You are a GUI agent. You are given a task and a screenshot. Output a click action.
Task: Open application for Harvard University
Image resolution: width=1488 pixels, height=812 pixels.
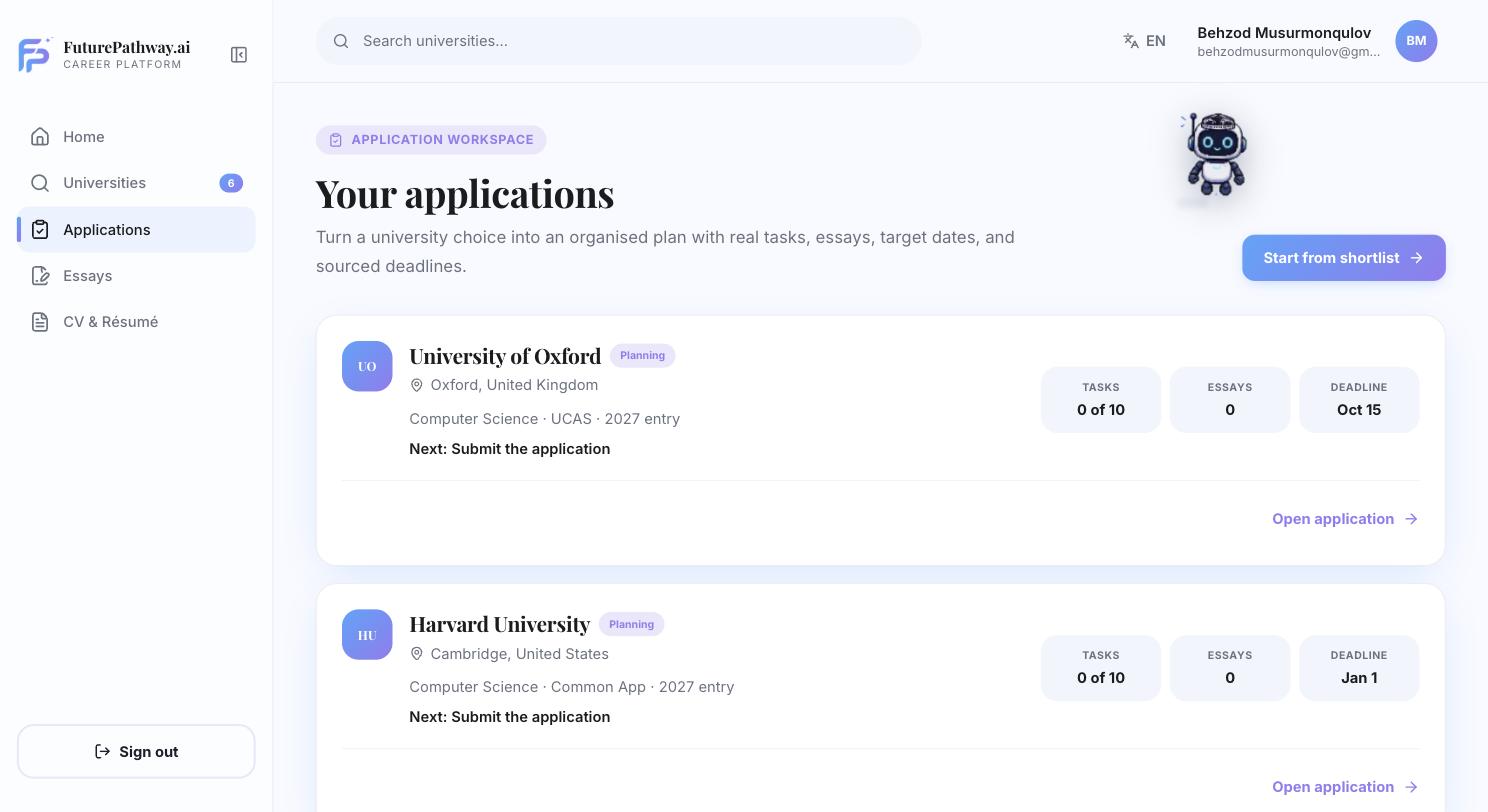click(x=1345, y=787)
